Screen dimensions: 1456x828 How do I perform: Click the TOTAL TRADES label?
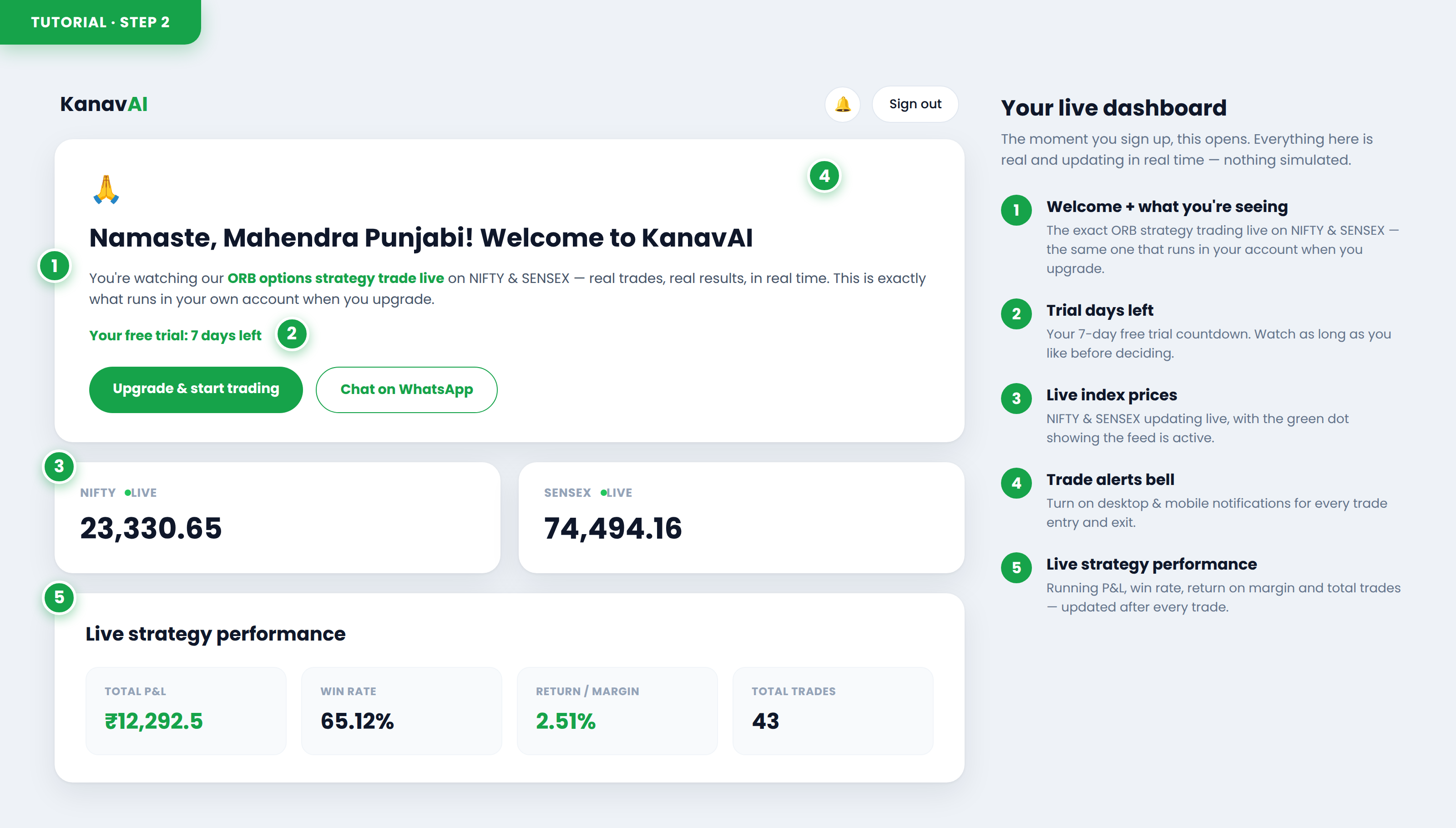coord(794,692)
